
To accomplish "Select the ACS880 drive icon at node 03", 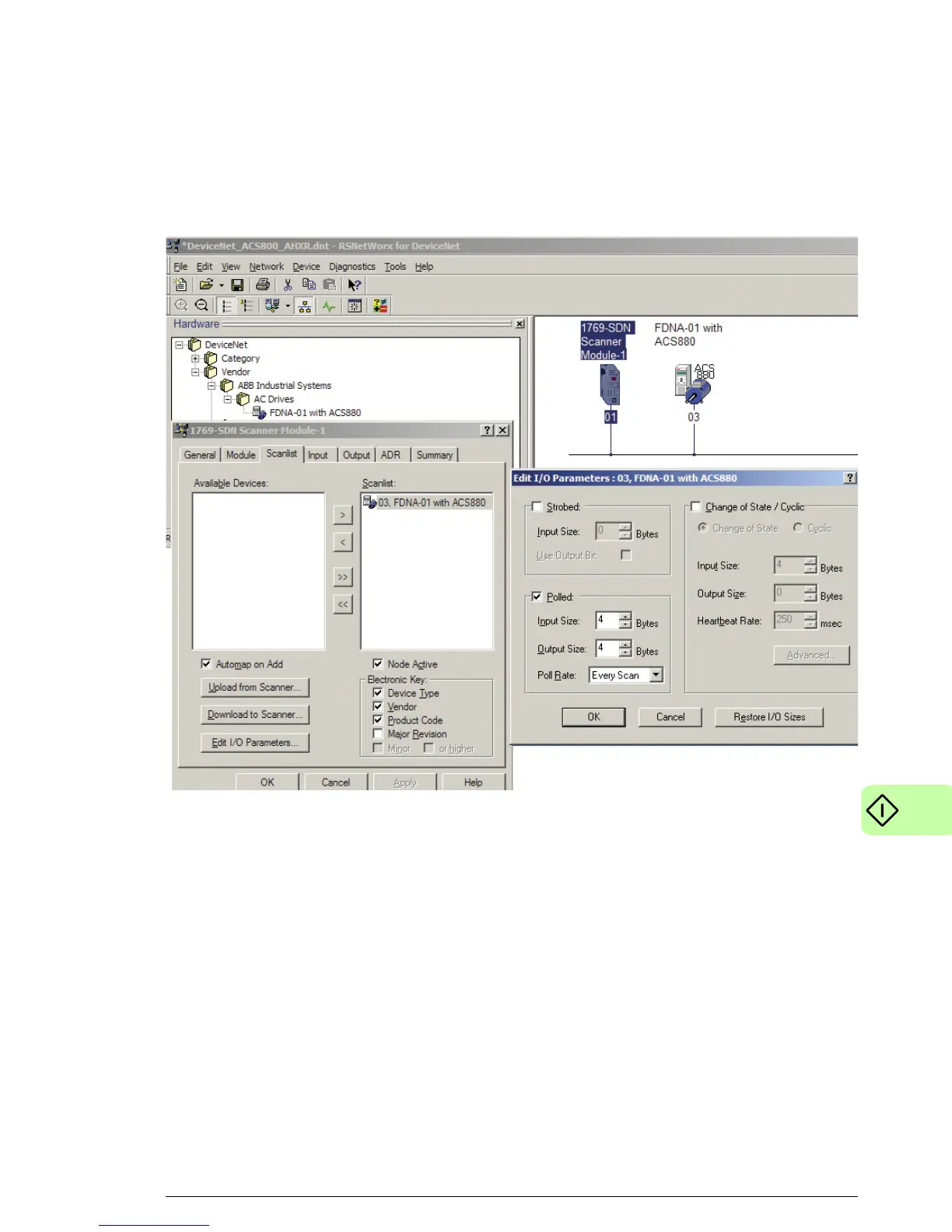I will pos(694,384).
